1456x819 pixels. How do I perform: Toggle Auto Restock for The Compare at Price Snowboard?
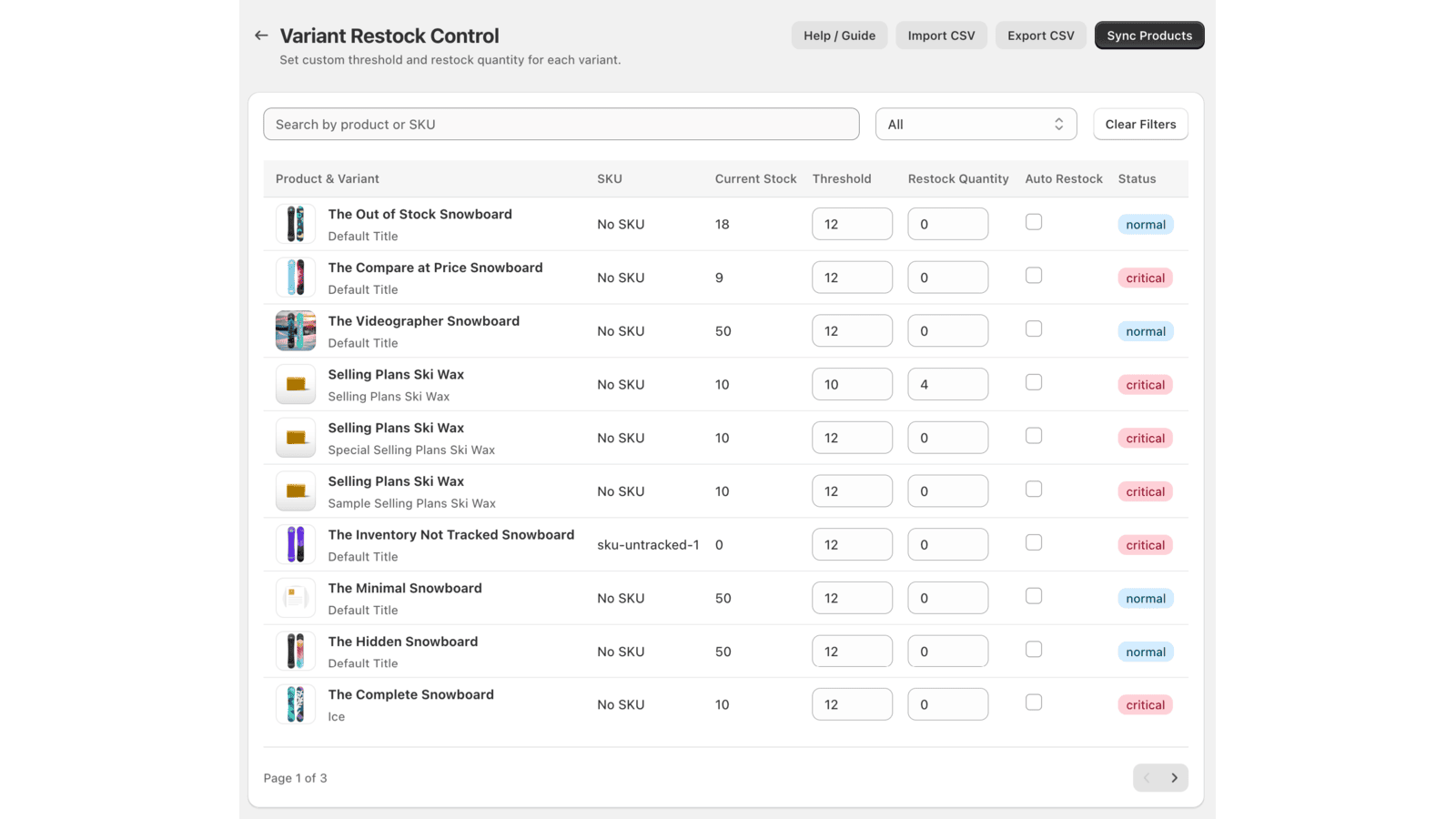tap(1034, 276)
